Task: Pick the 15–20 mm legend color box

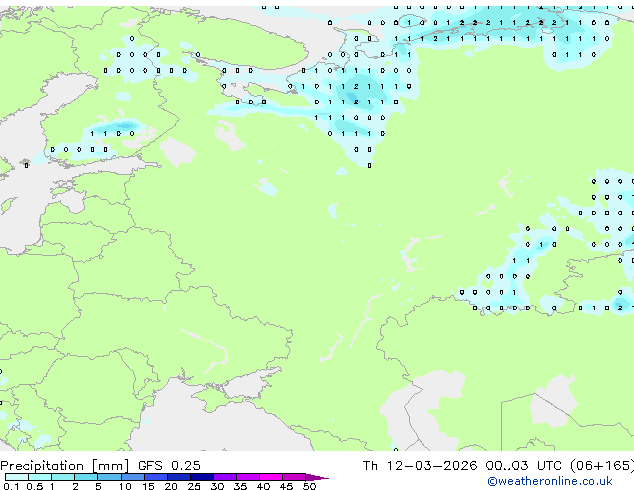Action: coord(155,477)
